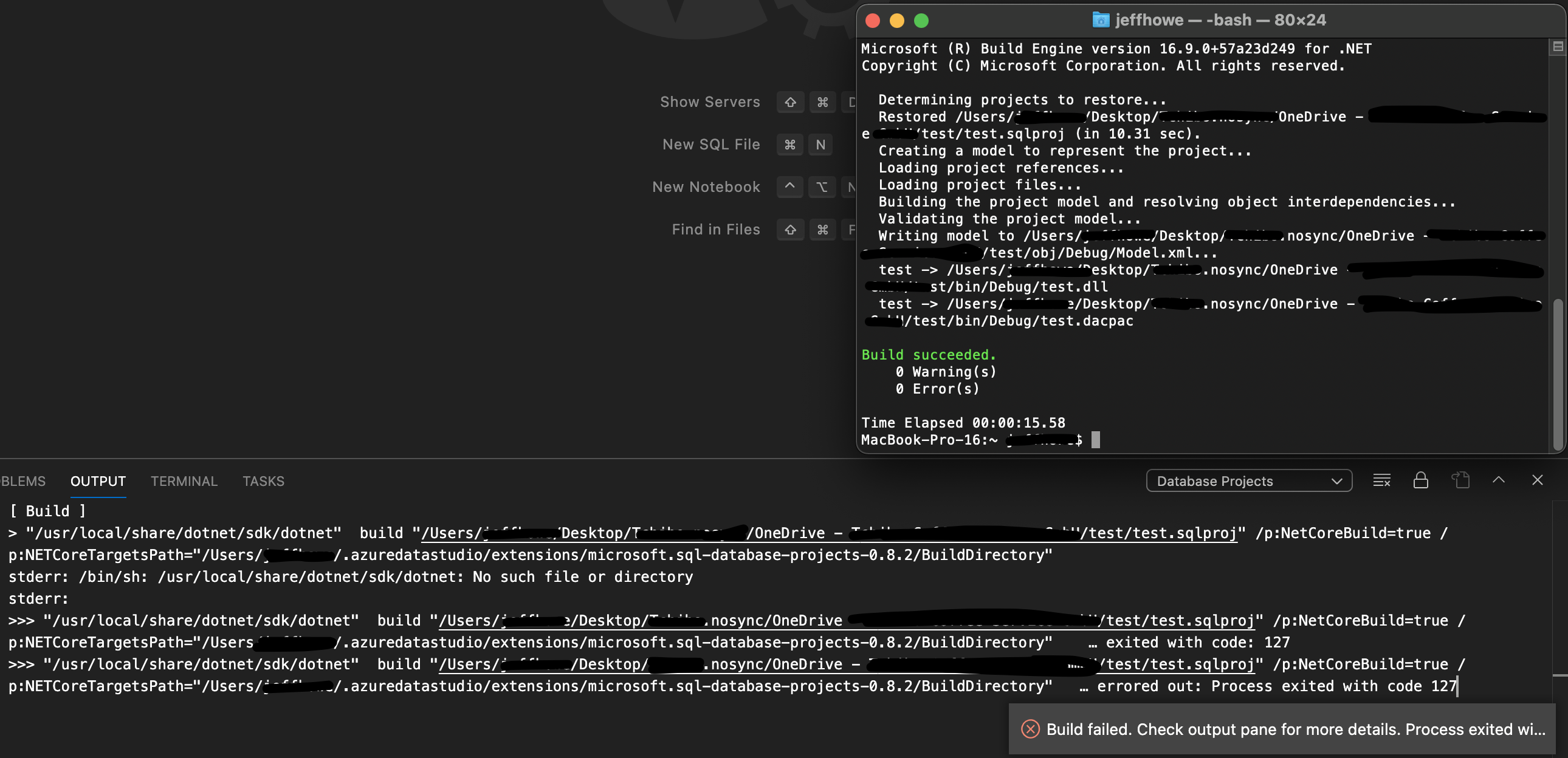This screenshot has width=1568, height=758.
Task: Close the bottom output panel
Action: click(x=1538, y=480)
